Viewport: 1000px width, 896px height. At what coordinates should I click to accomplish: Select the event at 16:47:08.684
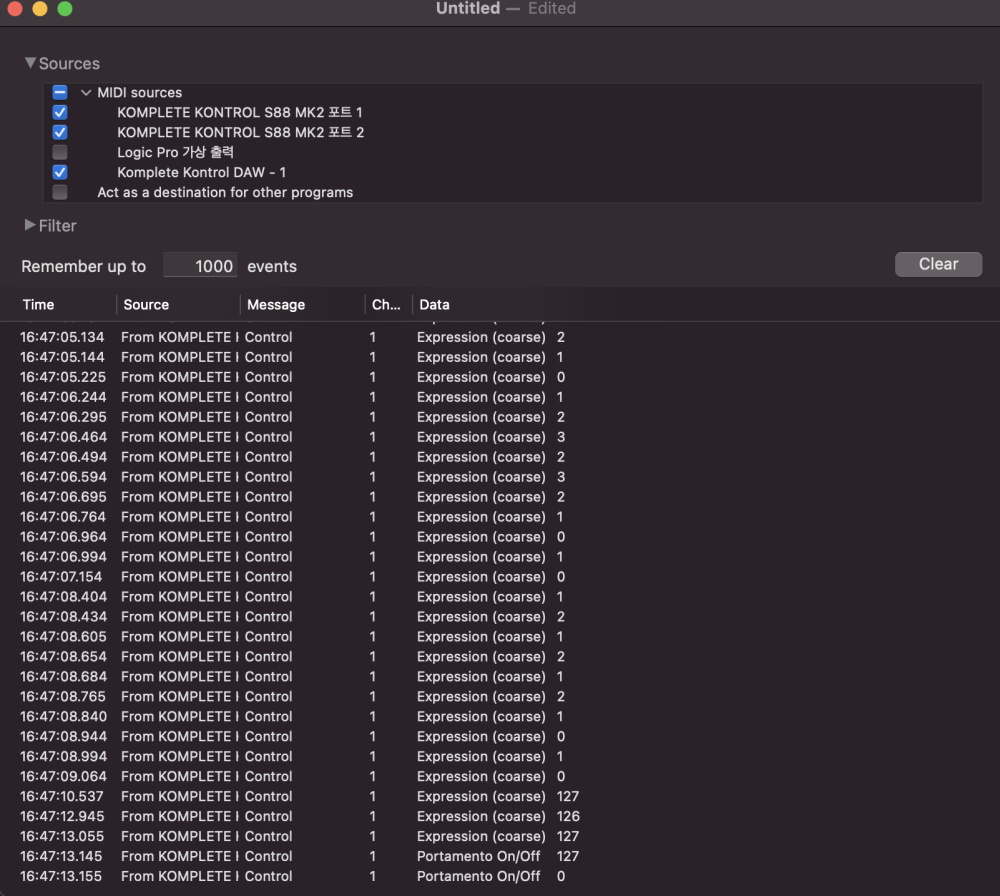pos(500,677)
